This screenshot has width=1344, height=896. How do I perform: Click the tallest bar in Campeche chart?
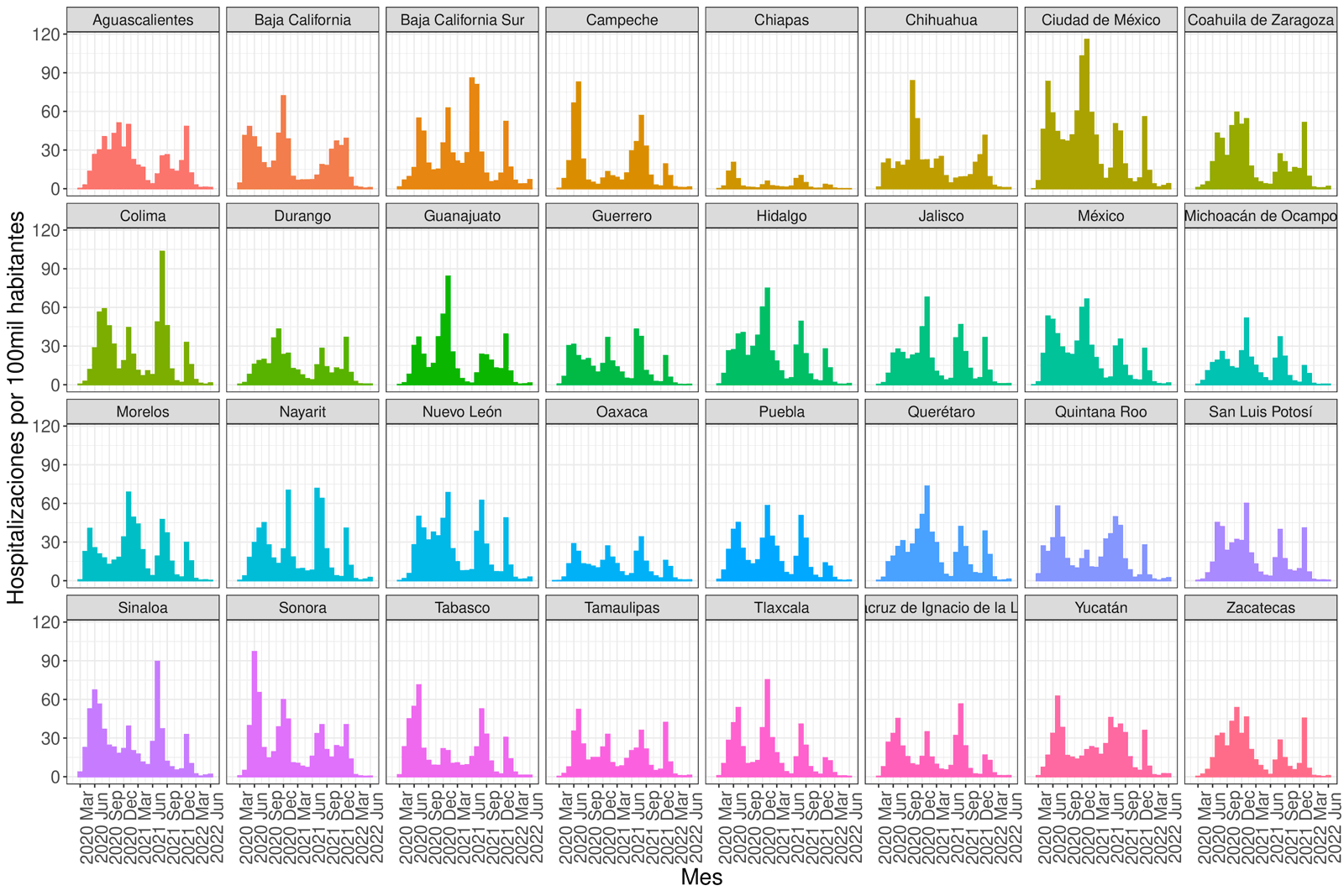click(579, 136)
